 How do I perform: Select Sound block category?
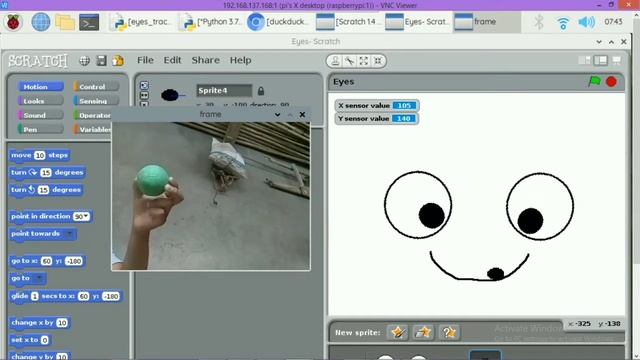40,115
